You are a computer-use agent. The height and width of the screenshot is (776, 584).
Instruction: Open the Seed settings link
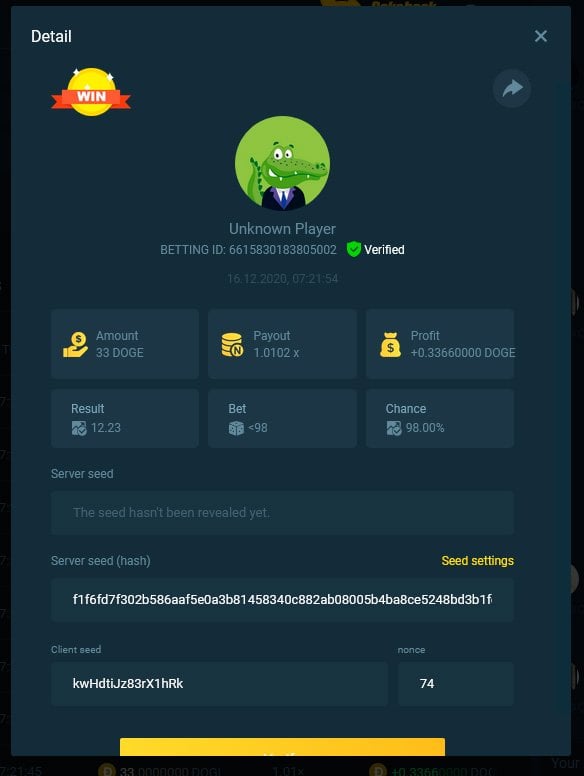click(x=478, y=561)
